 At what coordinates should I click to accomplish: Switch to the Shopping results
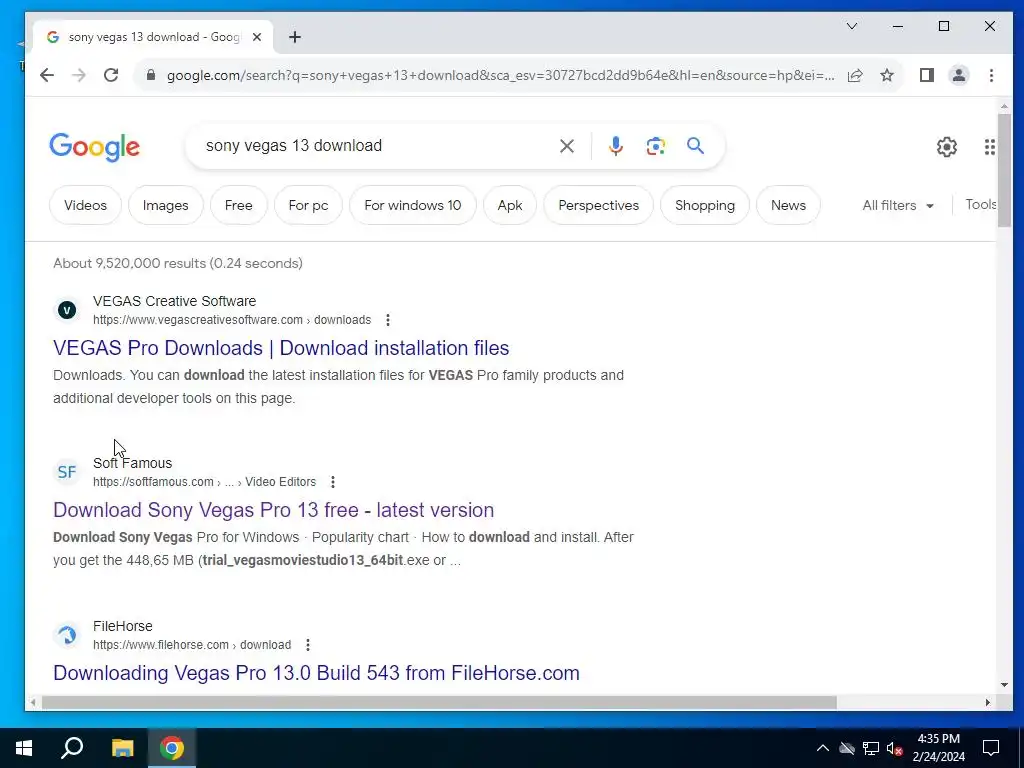tap(705, 205)
